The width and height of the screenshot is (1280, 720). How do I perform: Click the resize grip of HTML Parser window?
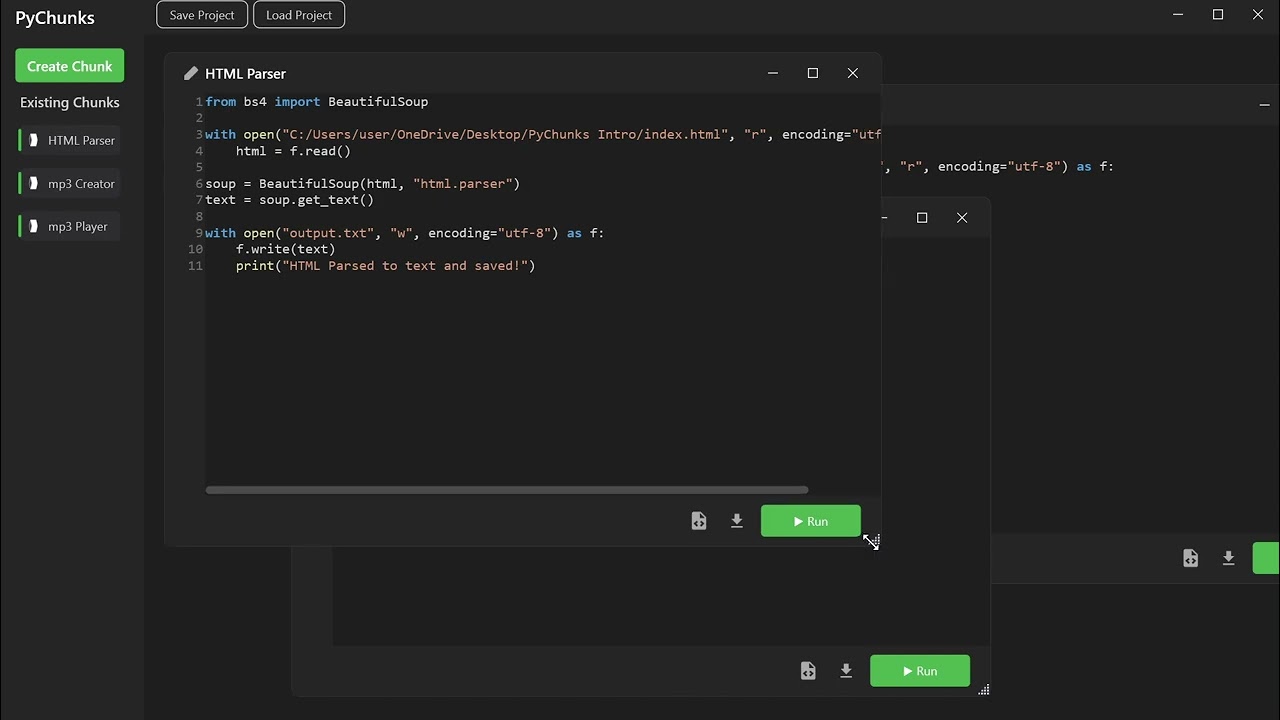[x=874, y=540]
